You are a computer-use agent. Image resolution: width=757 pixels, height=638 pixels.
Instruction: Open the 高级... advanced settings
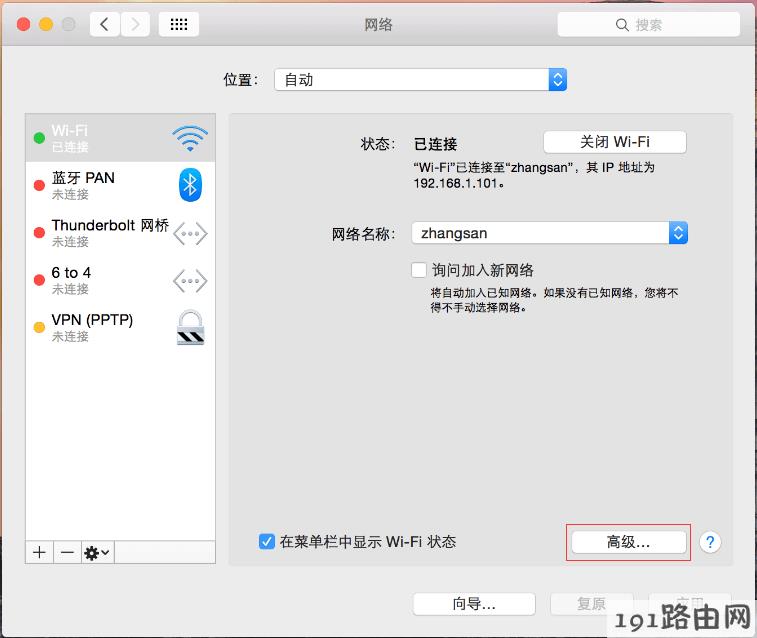pyautogui.click(x=629, y=542)
